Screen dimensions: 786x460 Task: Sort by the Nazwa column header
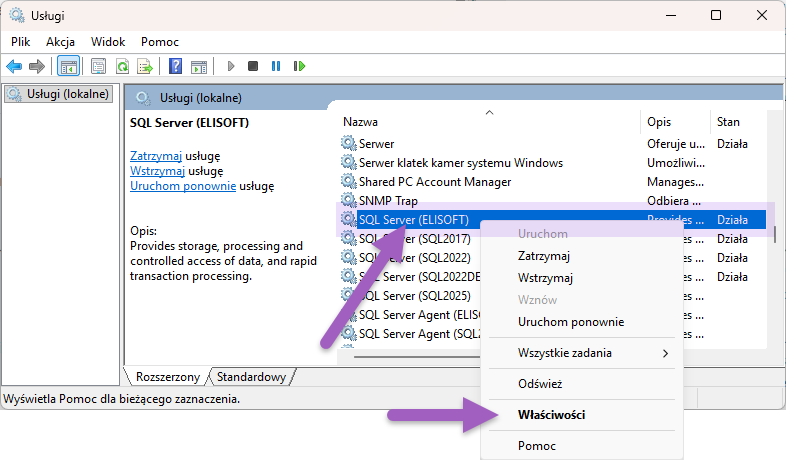click(x=490, y=122)
